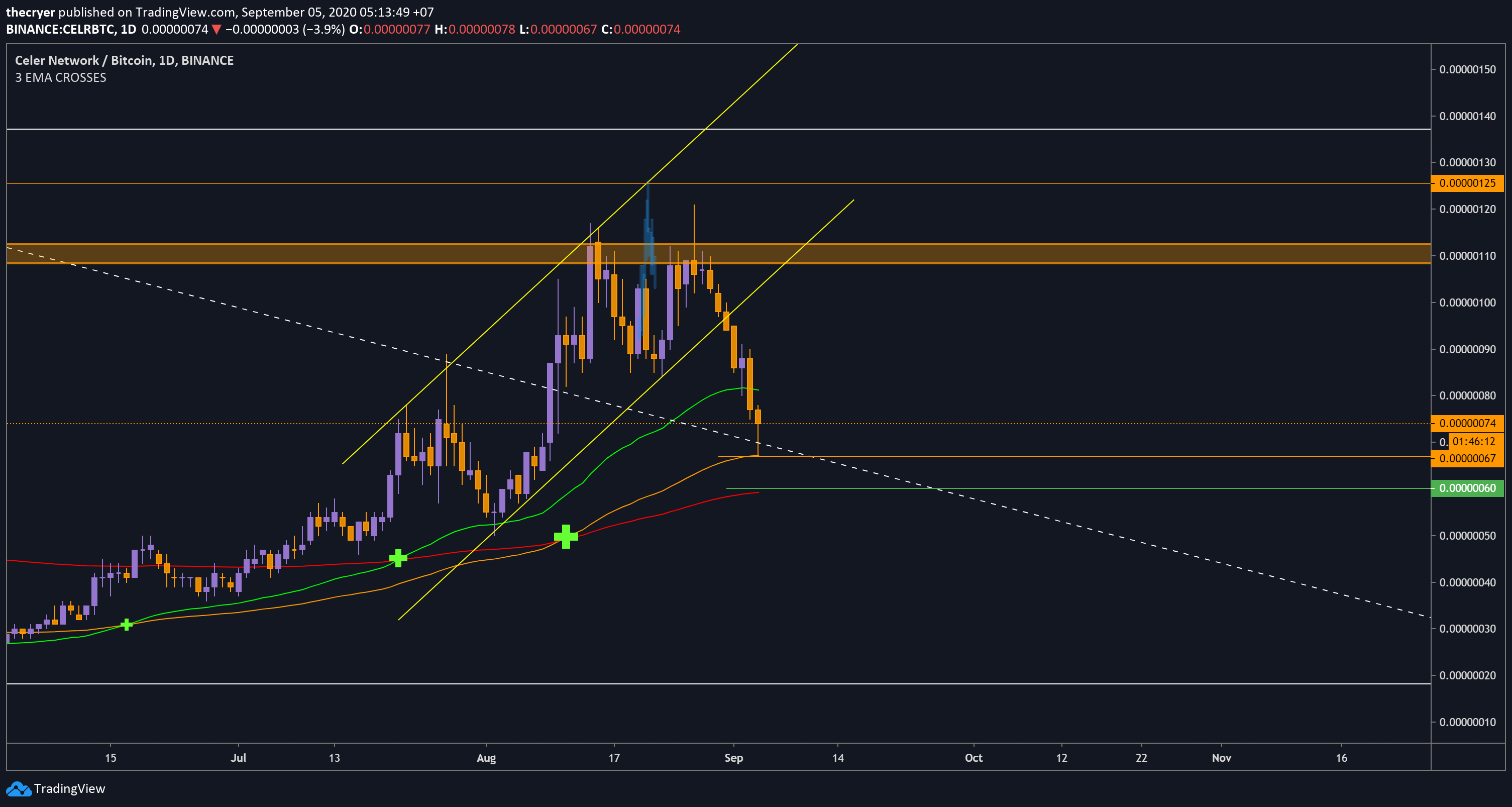Click the 0.00000050 price axis tick
The height and width of the screenshot is (807, 1512).
click(x=1467, y=536)
